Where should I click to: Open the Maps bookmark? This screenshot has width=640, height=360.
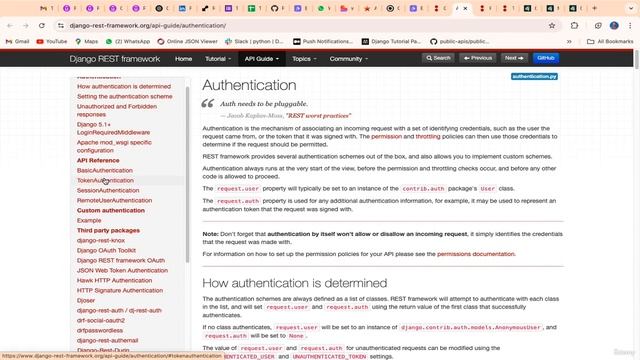click(87, 41)
